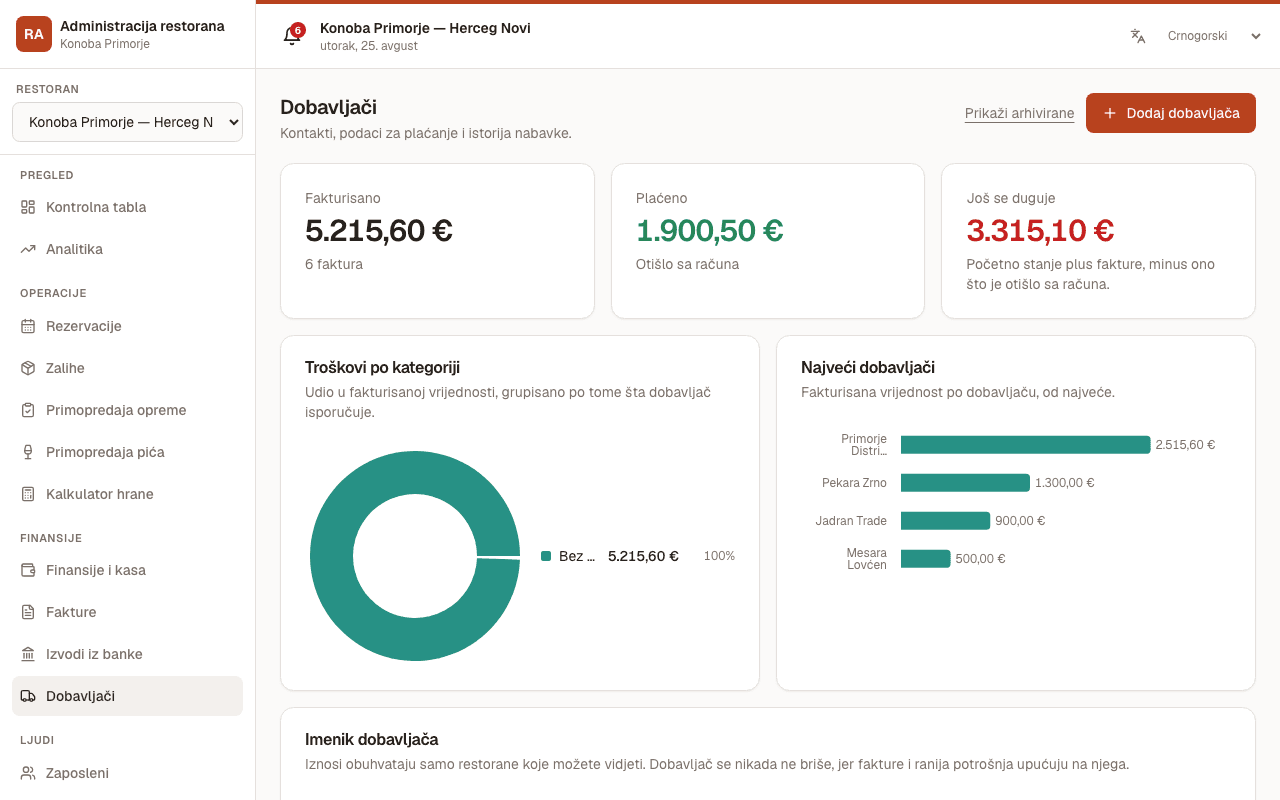Open Zalihe inventory page
Screen dimensions: 1280x800
pyautogui.click(x=127, y=368)
